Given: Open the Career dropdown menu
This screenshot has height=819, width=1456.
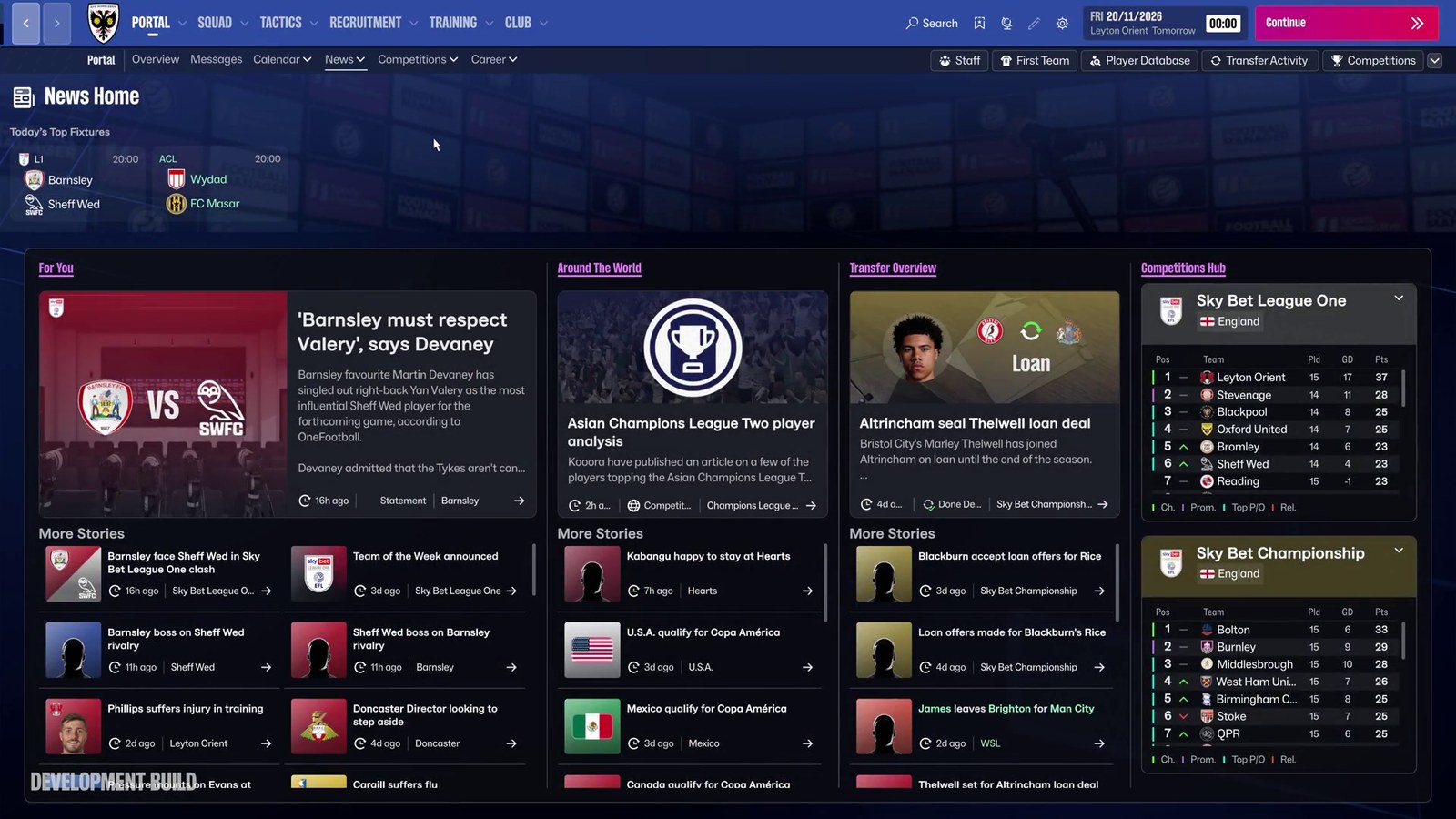Looking at the screenshot, I should (494, 59).
